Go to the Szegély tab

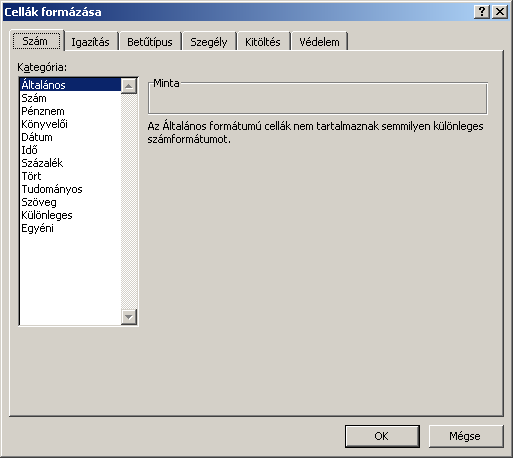click(209, 42)
